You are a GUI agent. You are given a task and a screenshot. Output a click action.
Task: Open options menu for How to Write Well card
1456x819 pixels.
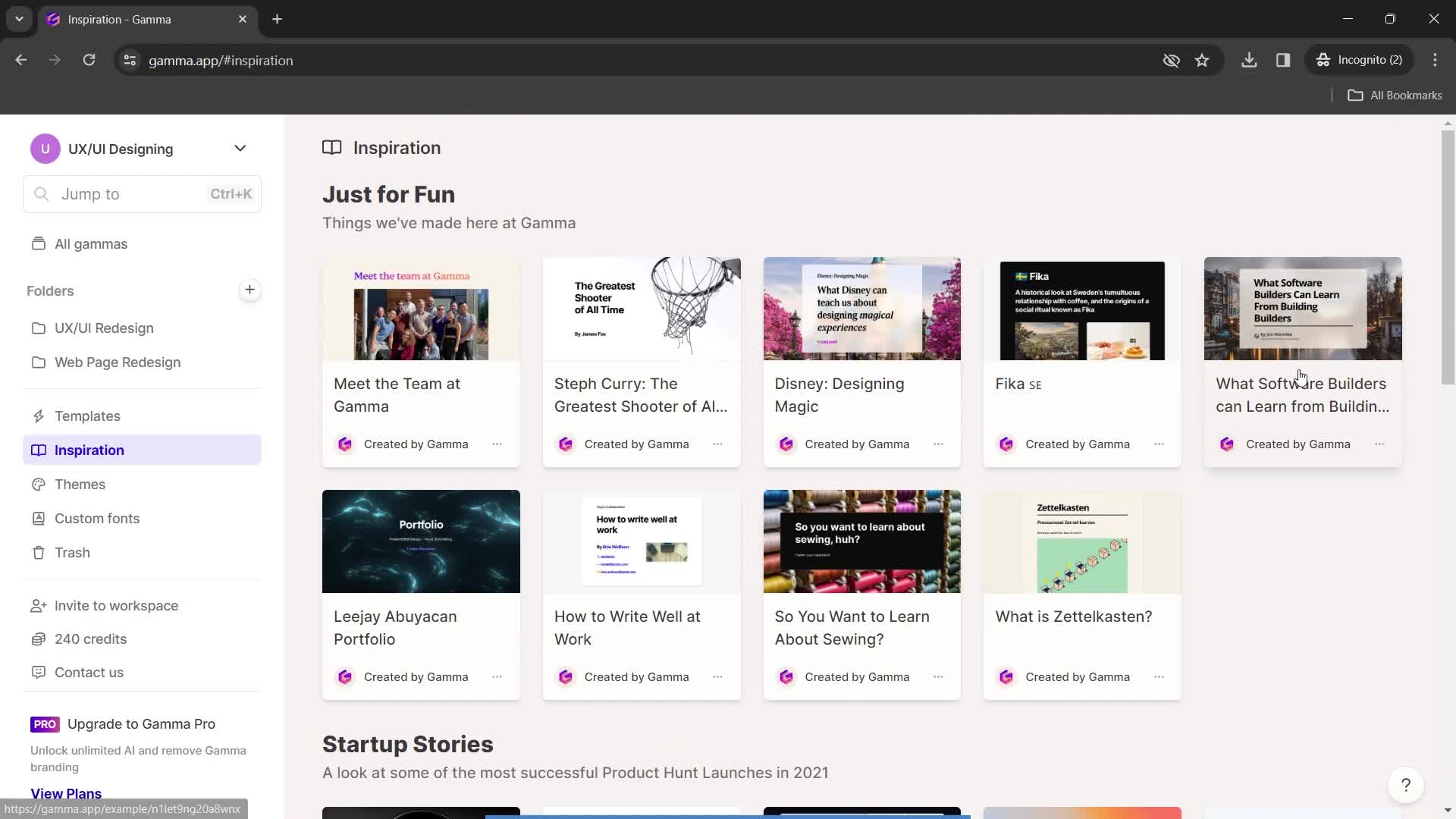tap(717, 677)
